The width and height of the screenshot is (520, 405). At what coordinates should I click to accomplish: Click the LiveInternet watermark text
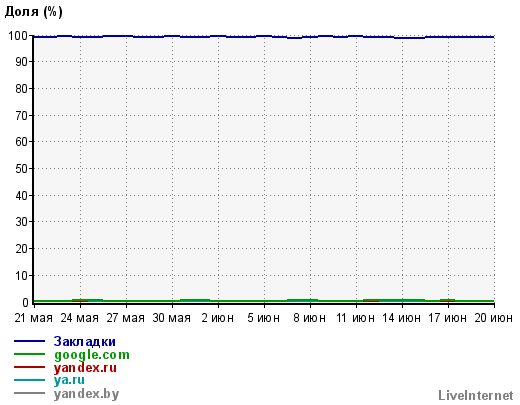476,396
